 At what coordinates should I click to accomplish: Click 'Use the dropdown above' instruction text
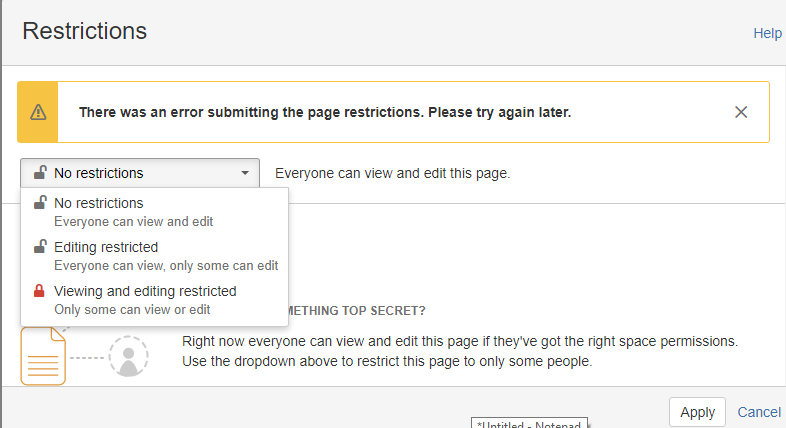tap(387, 361)
